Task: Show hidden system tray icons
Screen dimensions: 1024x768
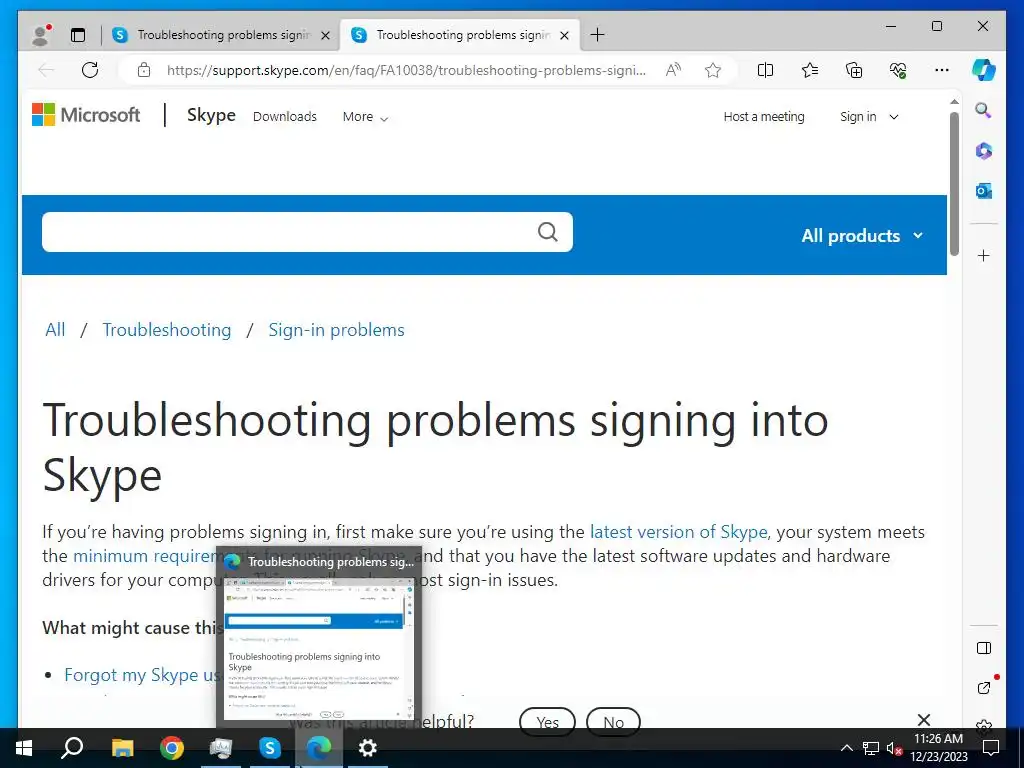Action: pos(846,748)
